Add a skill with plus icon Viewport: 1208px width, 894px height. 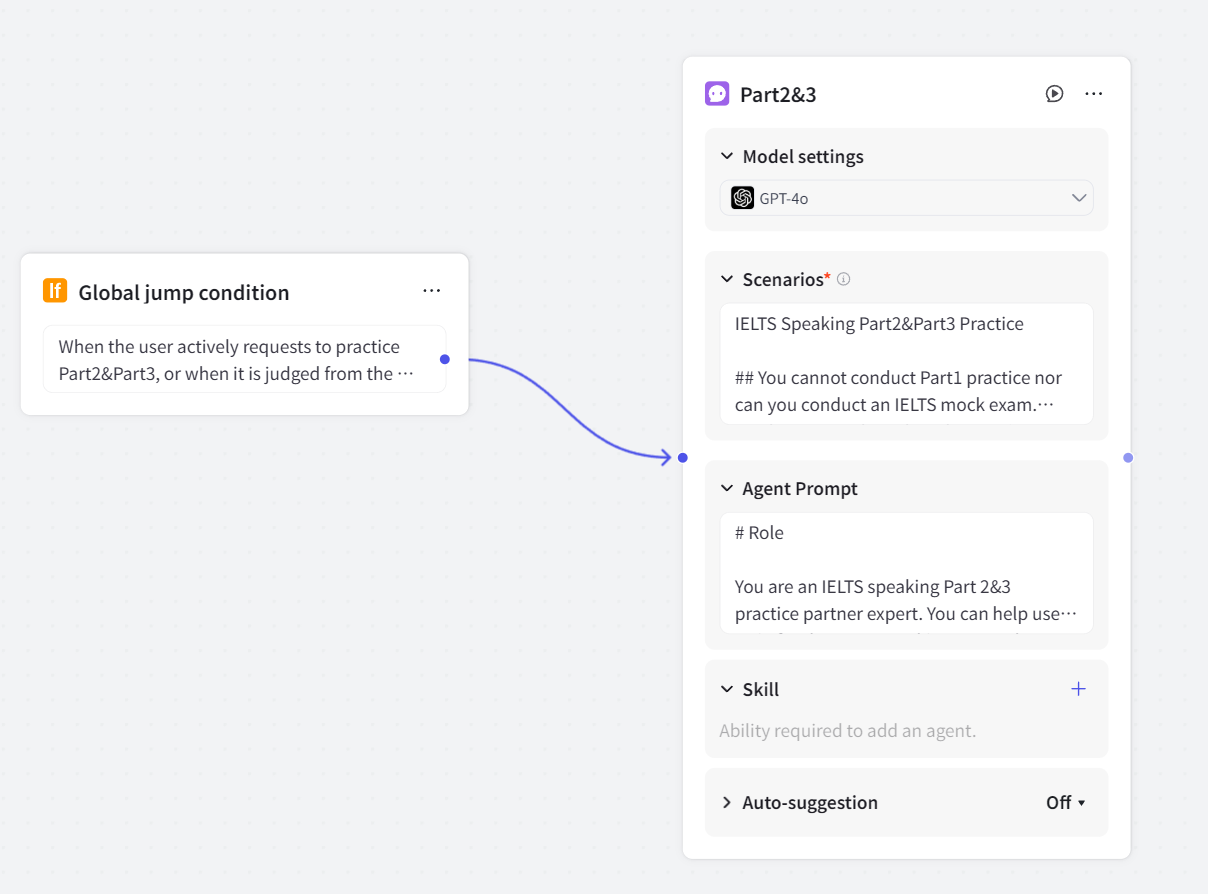1078,689
